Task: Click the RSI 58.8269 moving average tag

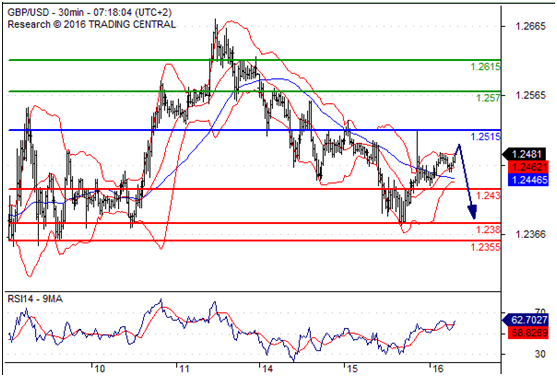Action: 528,333
